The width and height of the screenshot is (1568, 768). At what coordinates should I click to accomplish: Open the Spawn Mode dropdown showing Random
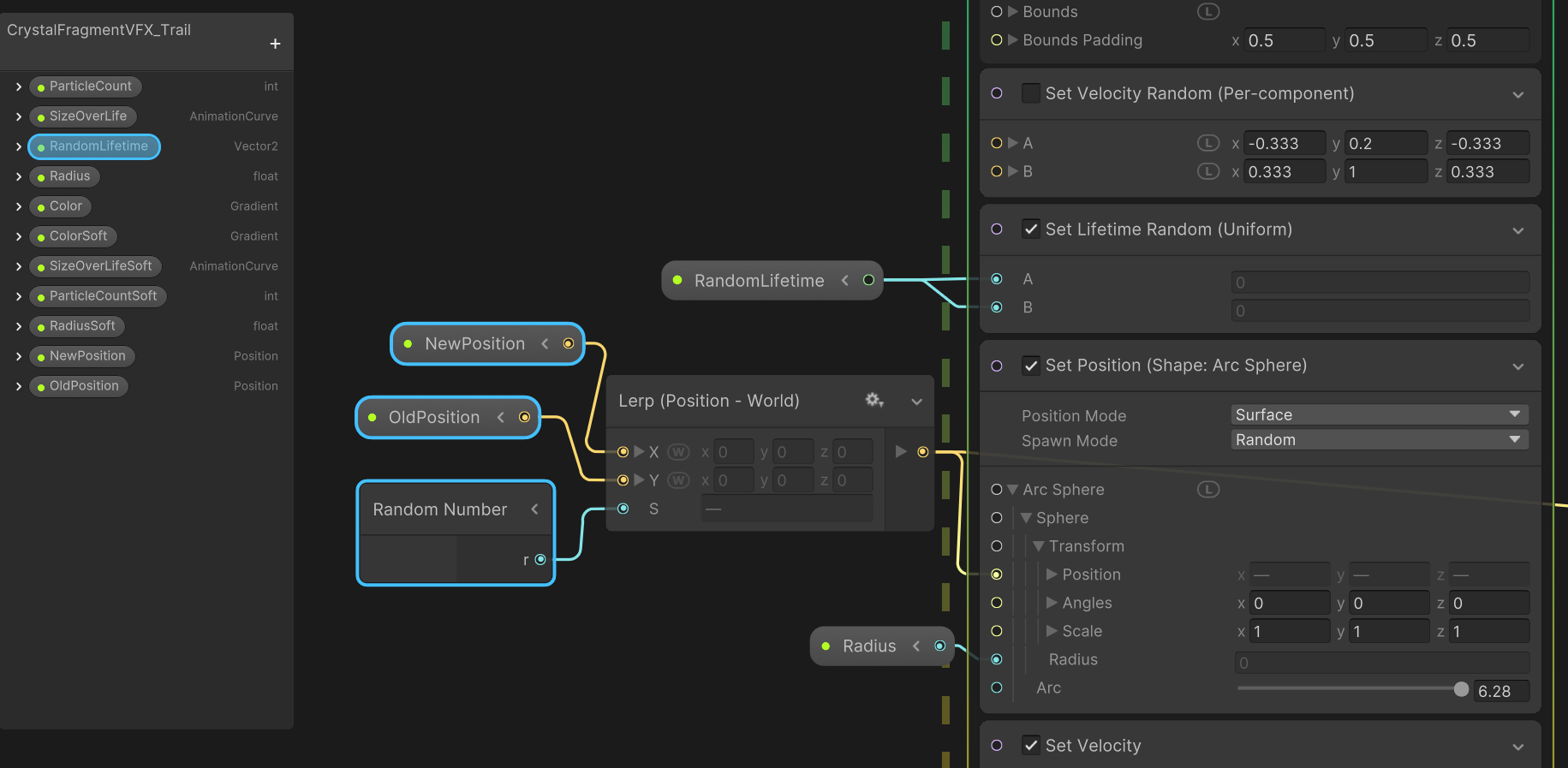click(1378, 440)
